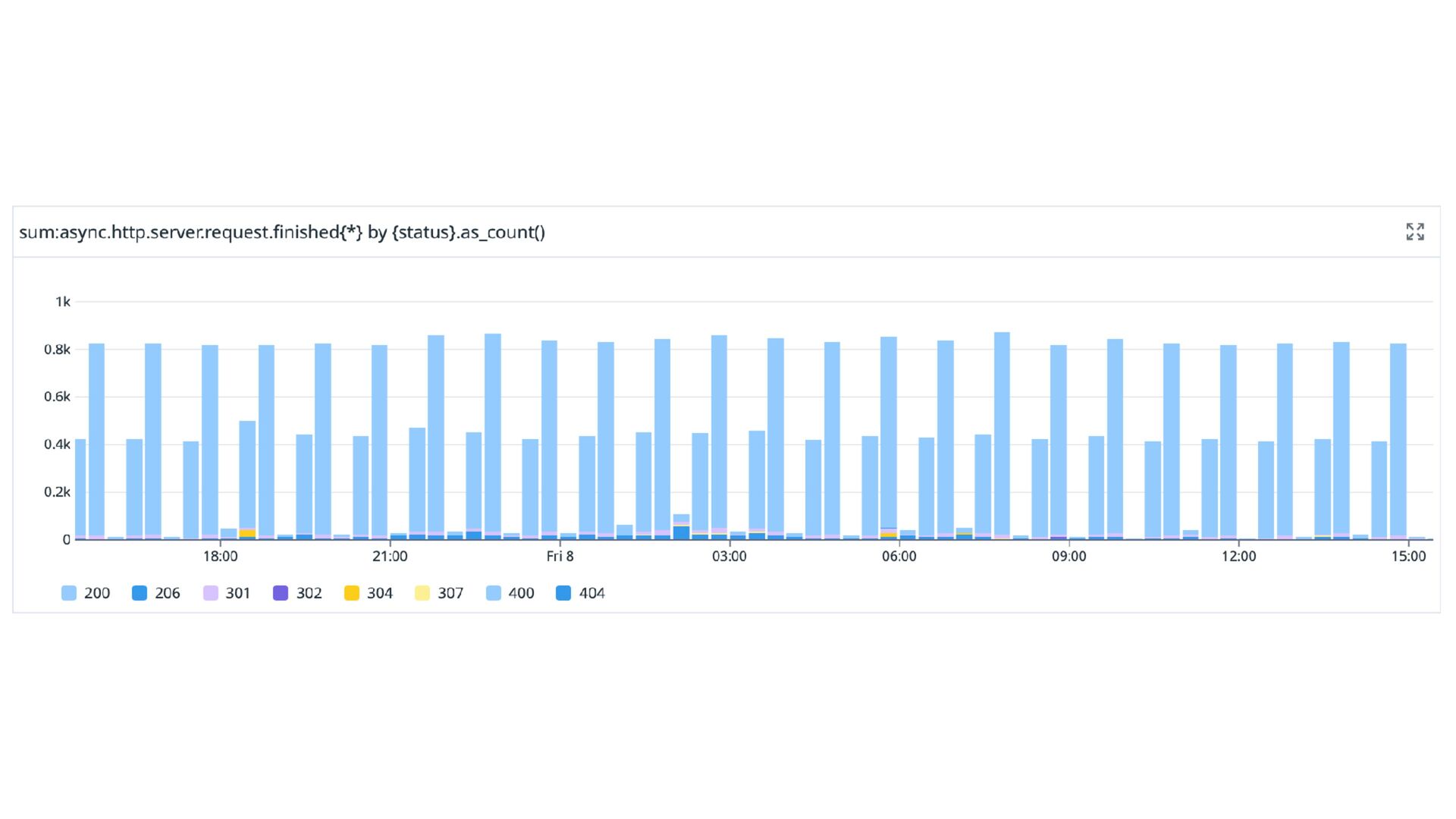Click the 404 legend color swatch

(x=563, y=594)
